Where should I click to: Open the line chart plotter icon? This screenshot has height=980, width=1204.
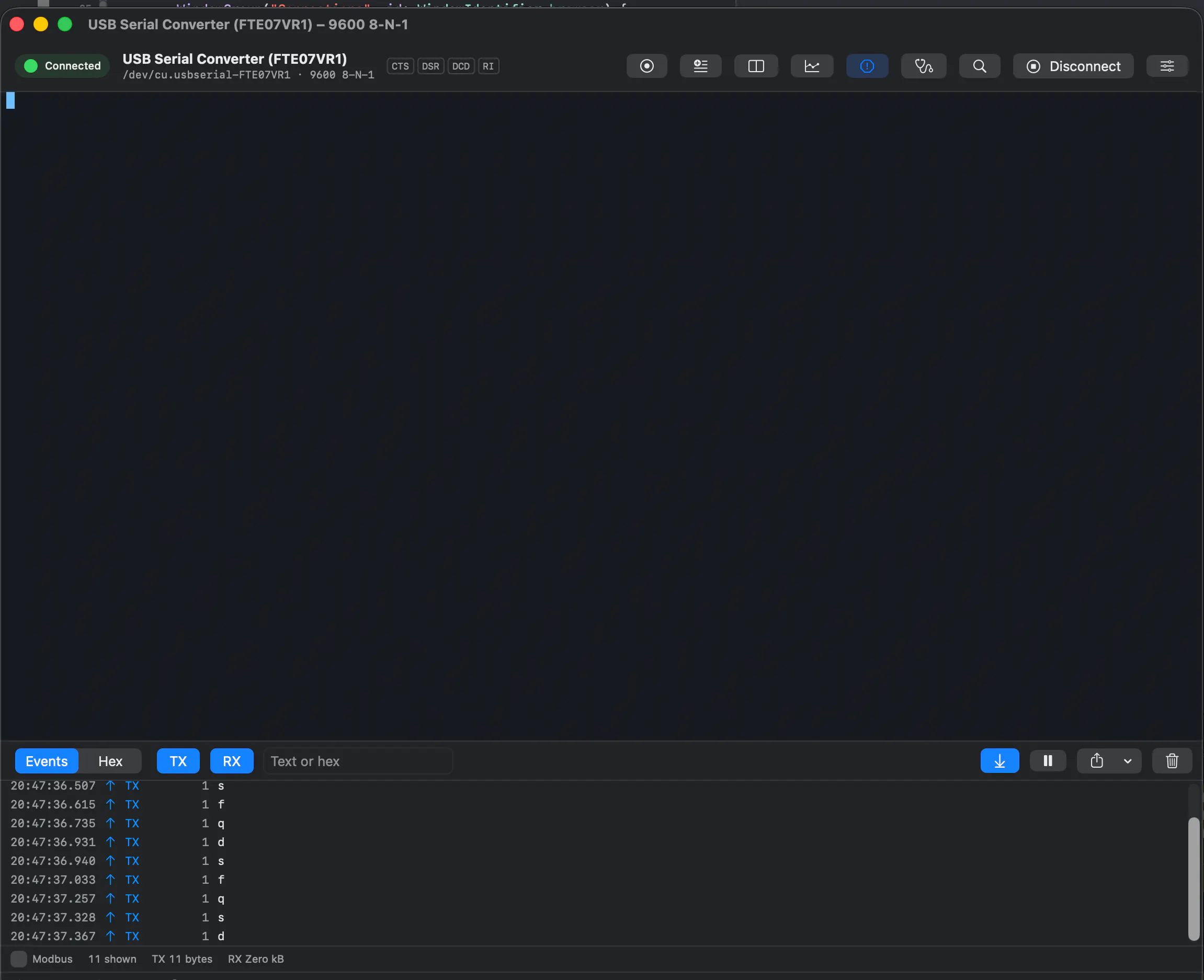(812, 66)
